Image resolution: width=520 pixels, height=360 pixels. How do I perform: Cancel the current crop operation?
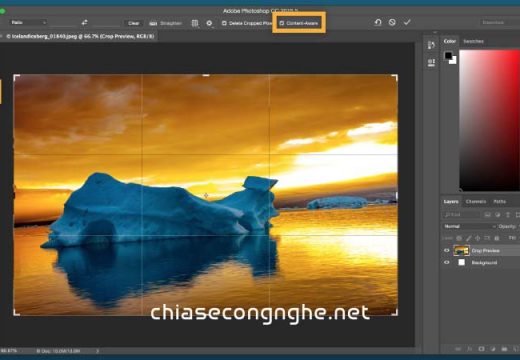coord(392,22)
